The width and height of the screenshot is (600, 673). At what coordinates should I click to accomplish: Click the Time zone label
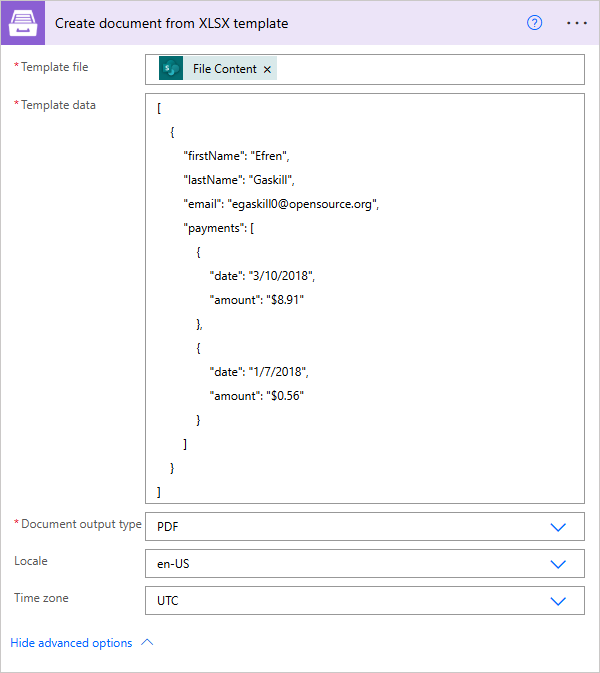(41, 598)
